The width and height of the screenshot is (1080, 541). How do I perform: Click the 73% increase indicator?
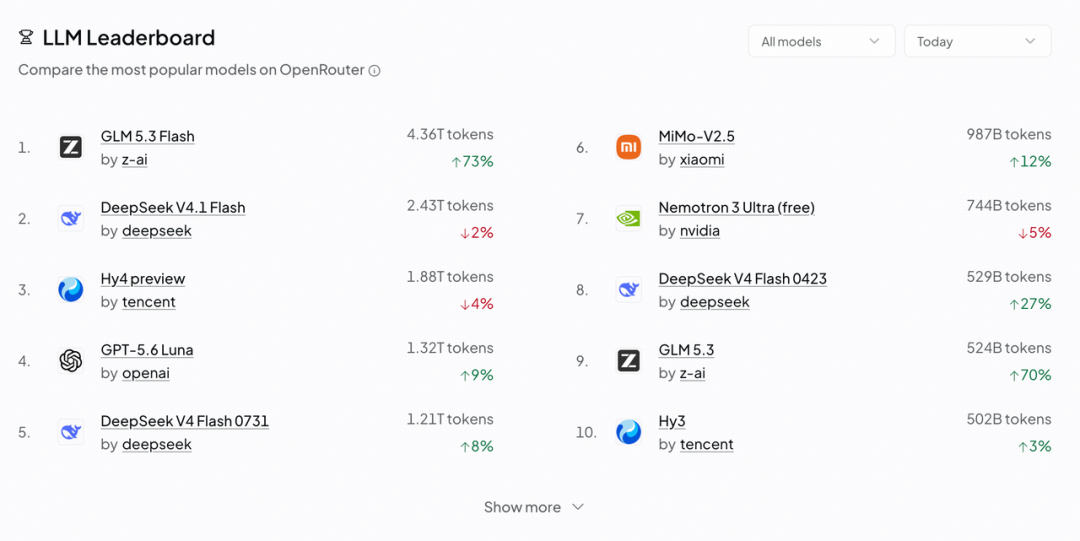[x=472, y=161]
